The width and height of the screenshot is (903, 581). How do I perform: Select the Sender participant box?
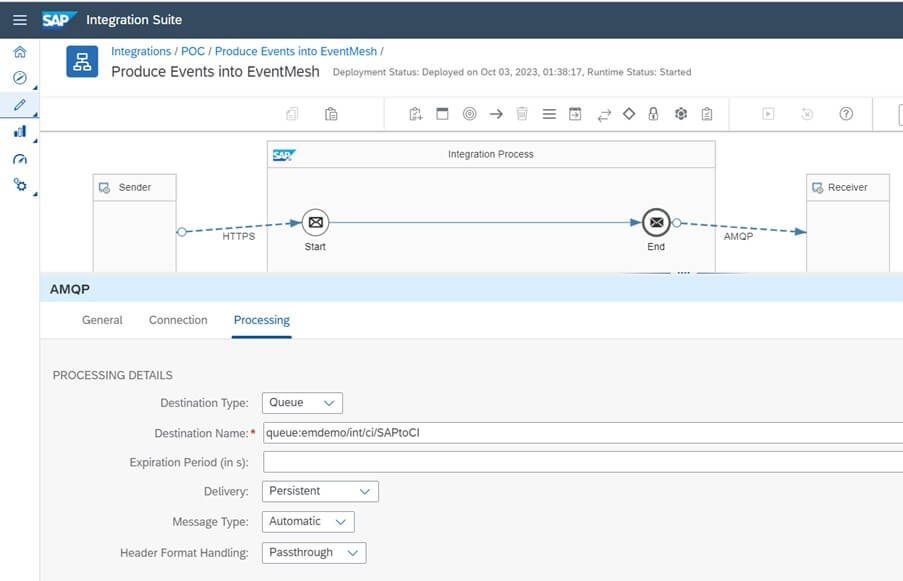pyautogui.click(x=135, y=222)
